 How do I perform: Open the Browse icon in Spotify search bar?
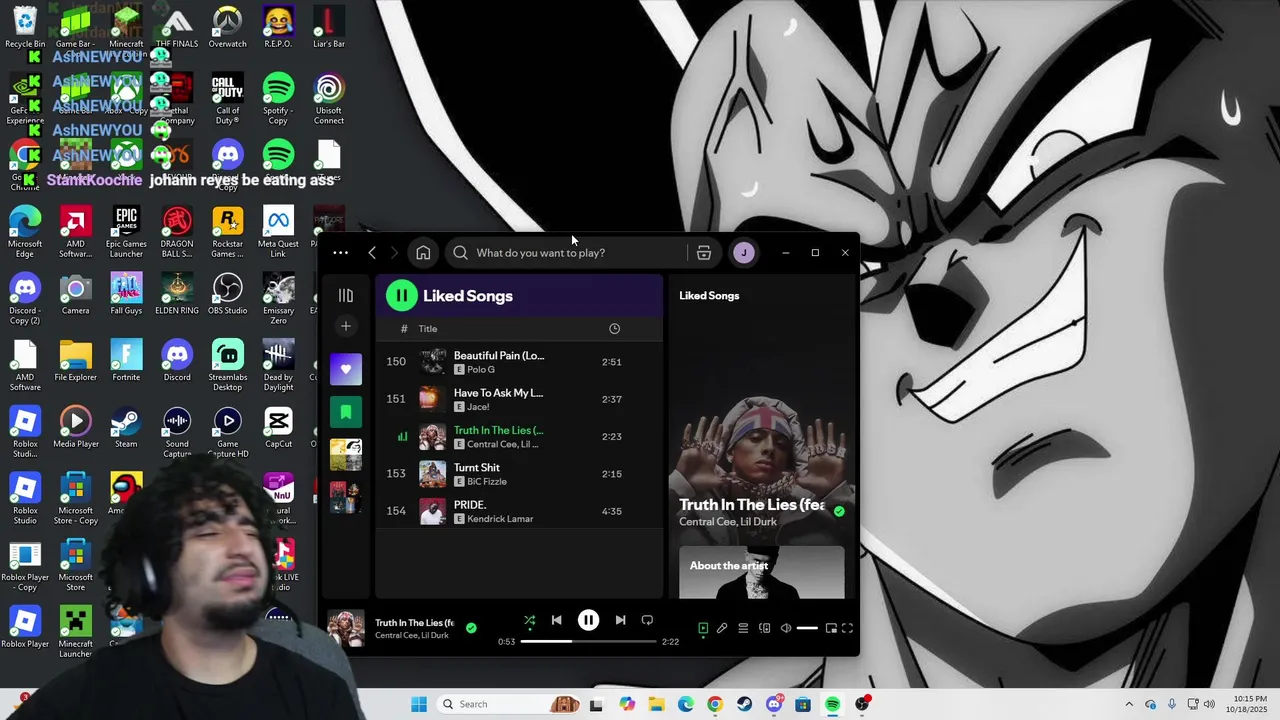point(704,253)
